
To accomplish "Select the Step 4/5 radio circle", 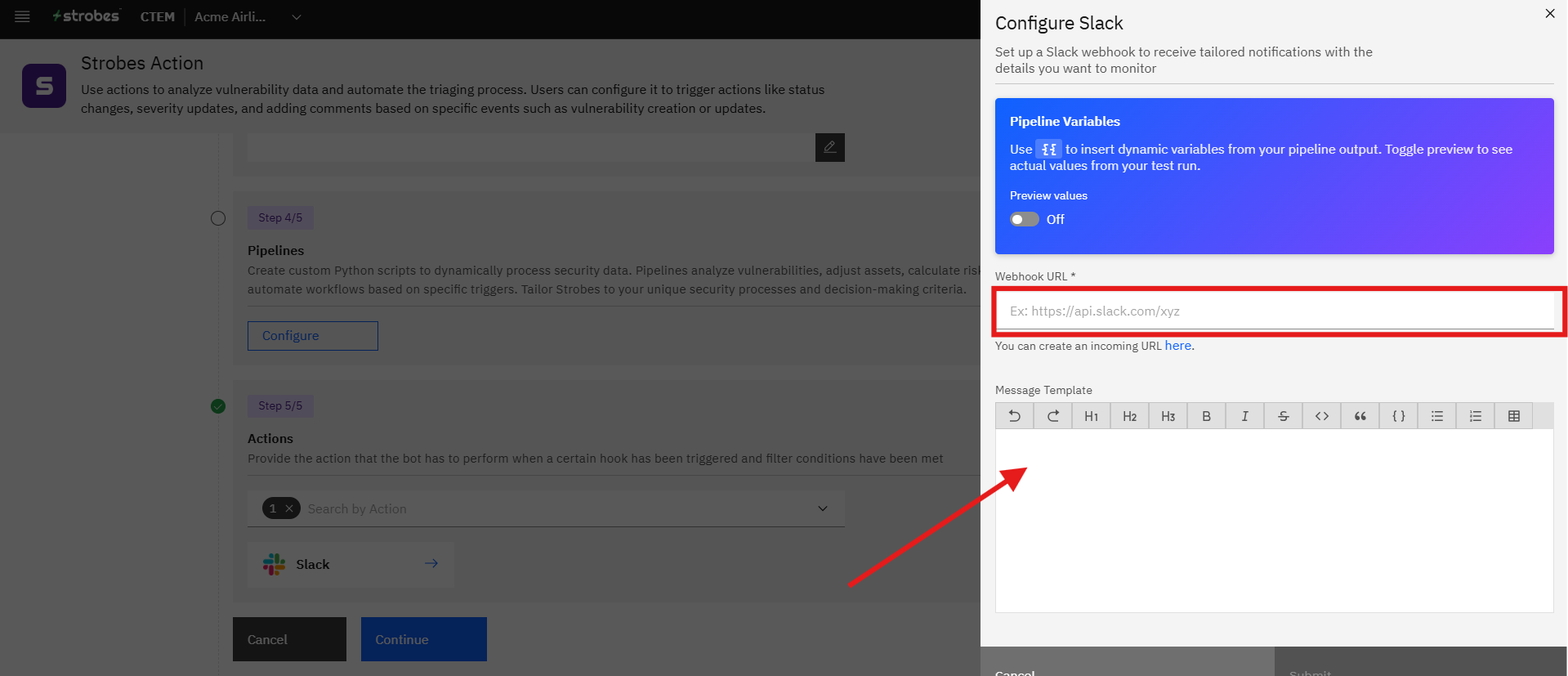I will tap(218, 218).
